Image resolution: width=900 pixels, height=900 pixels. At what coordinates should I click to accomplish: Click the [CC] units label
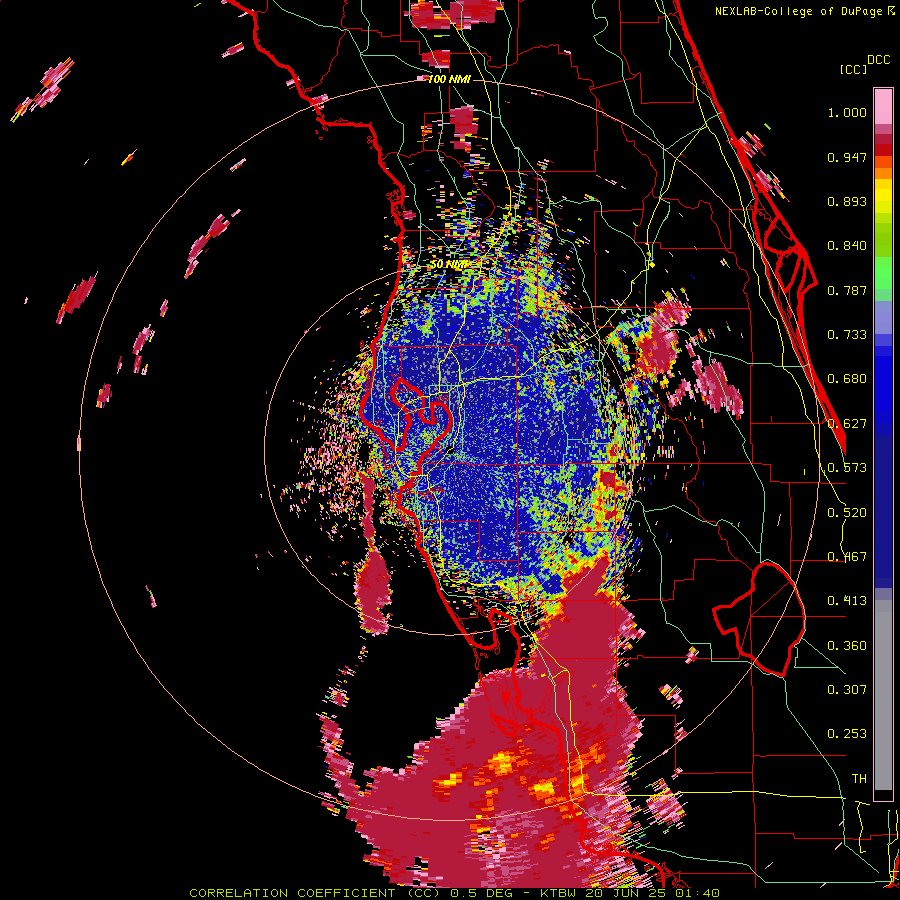pos(853,69)
